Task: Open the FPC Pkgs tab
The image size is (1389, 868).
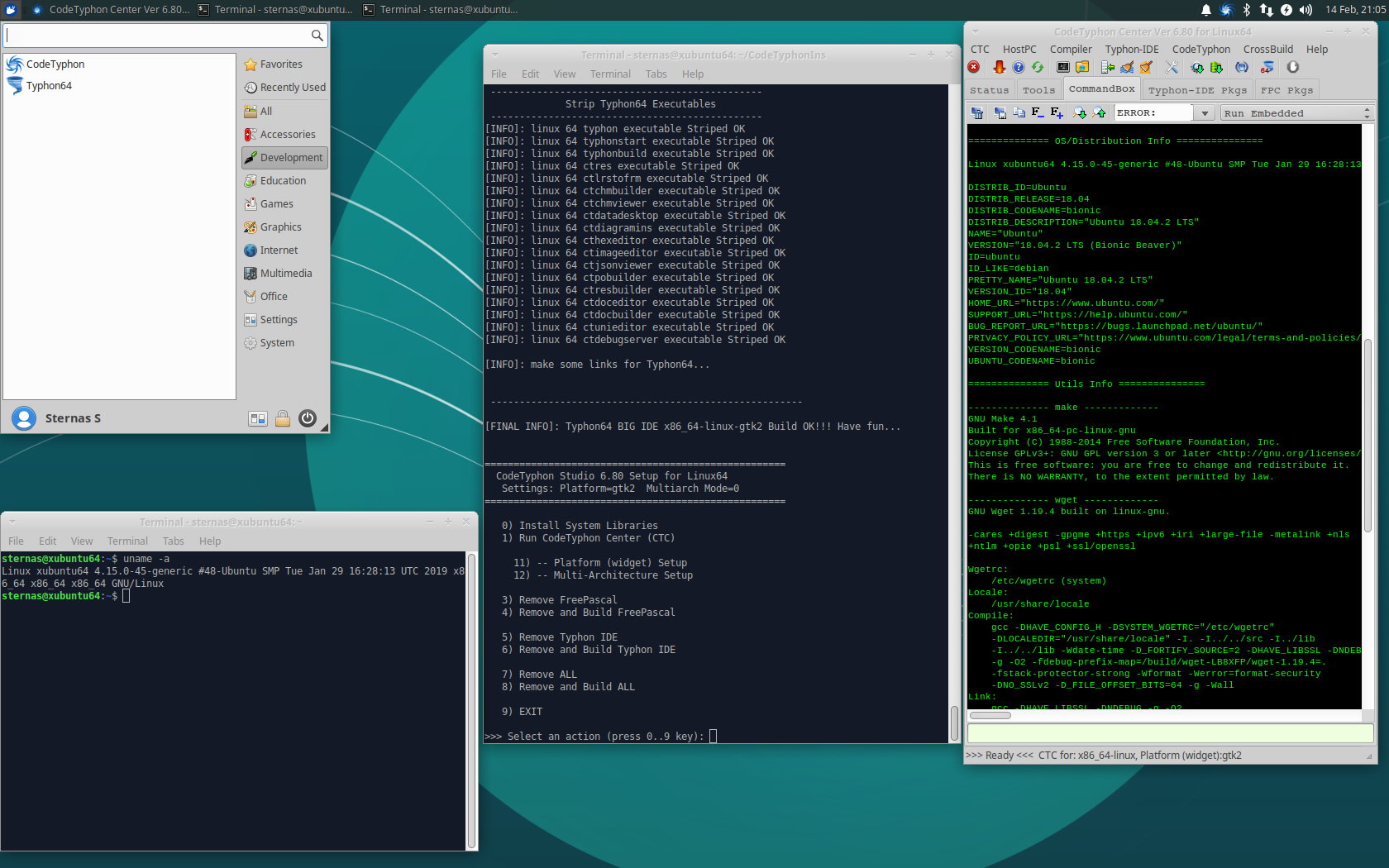Action: pyautogui.click(x=1286, y=90)
